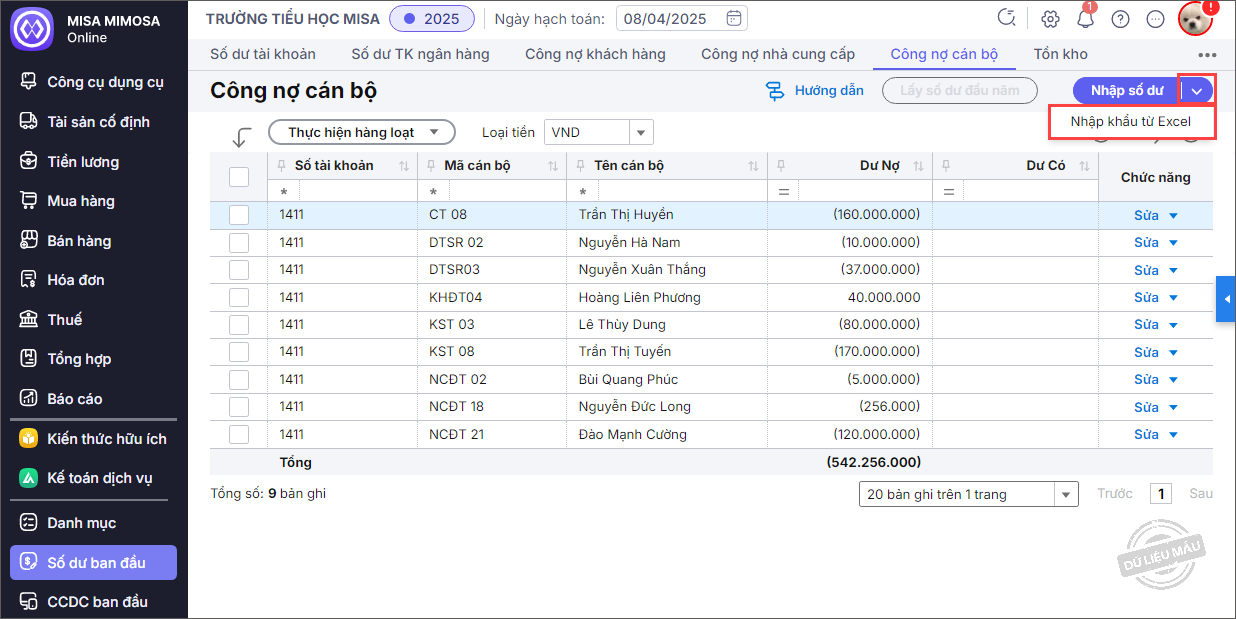
Task: Click the three-dot more tabs icon
Action: point(1207,55)
